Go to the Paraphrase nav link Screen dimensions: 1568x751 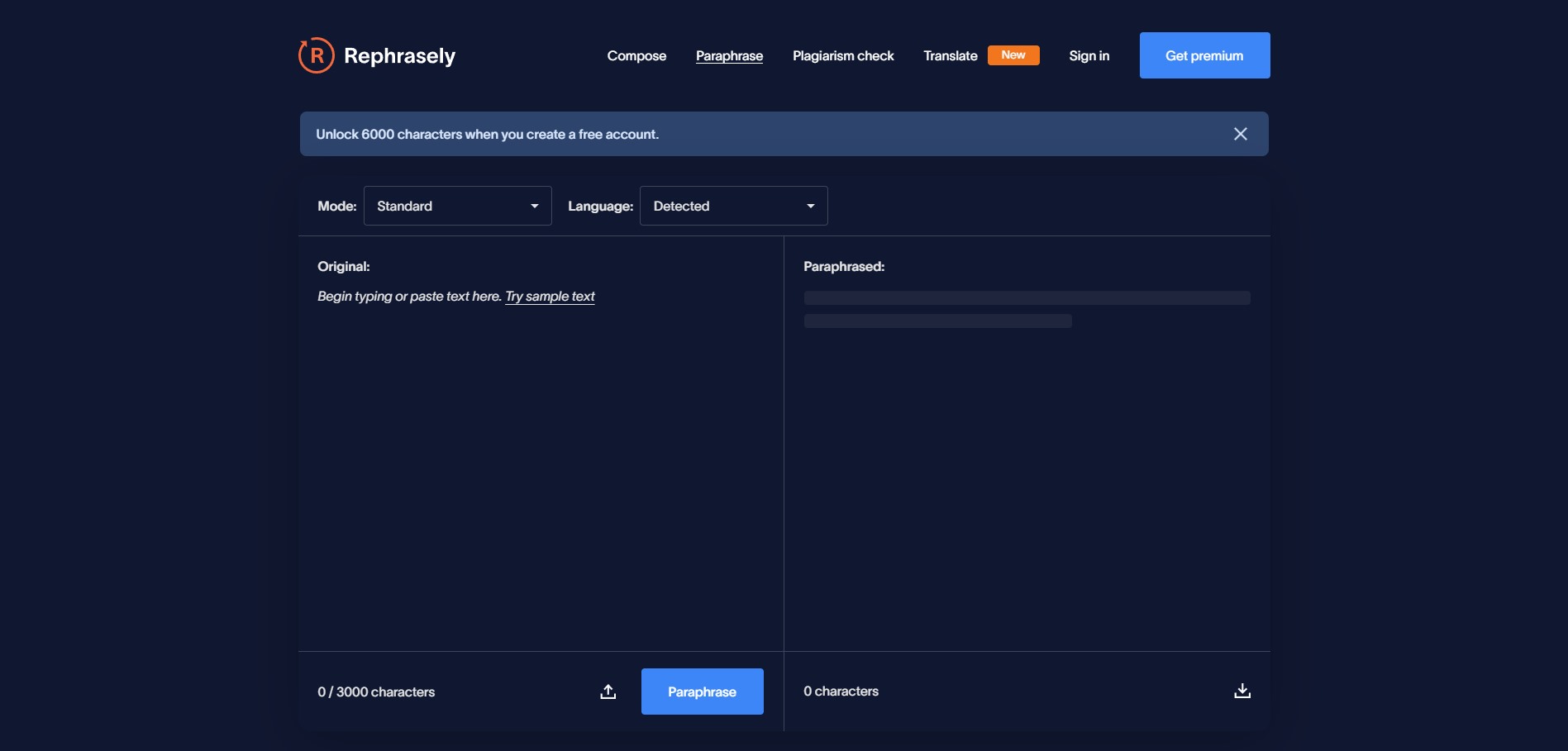click(x=729, y=55)
